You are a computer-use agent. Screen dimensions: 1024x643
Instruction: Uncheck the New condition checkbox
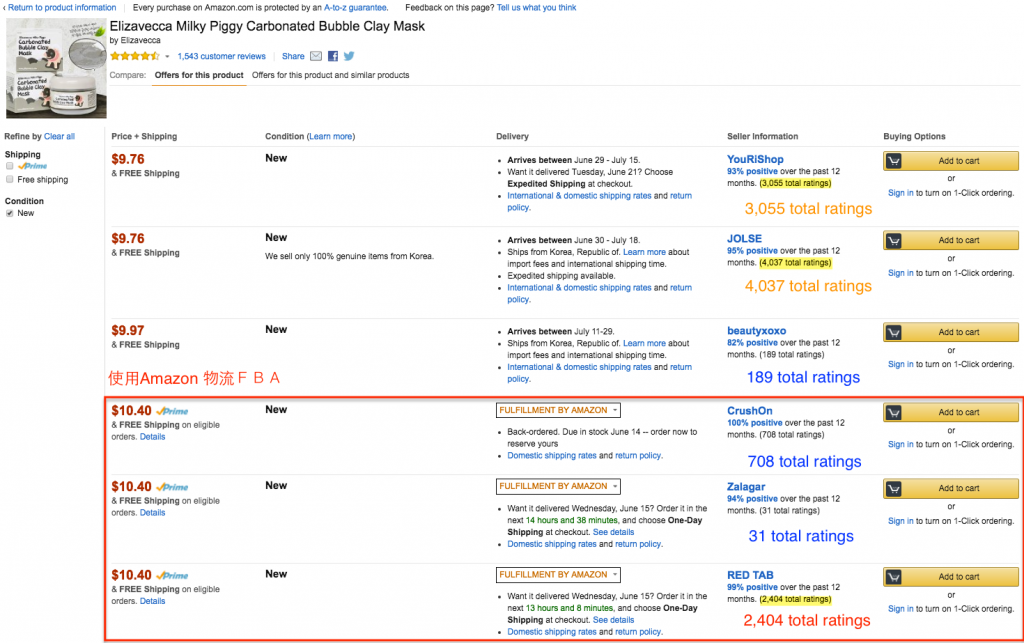point(10,213)
